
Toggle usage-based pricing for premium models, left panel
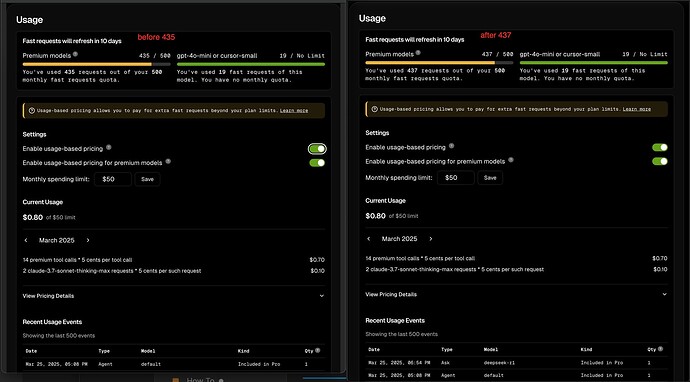coord(317,163)
